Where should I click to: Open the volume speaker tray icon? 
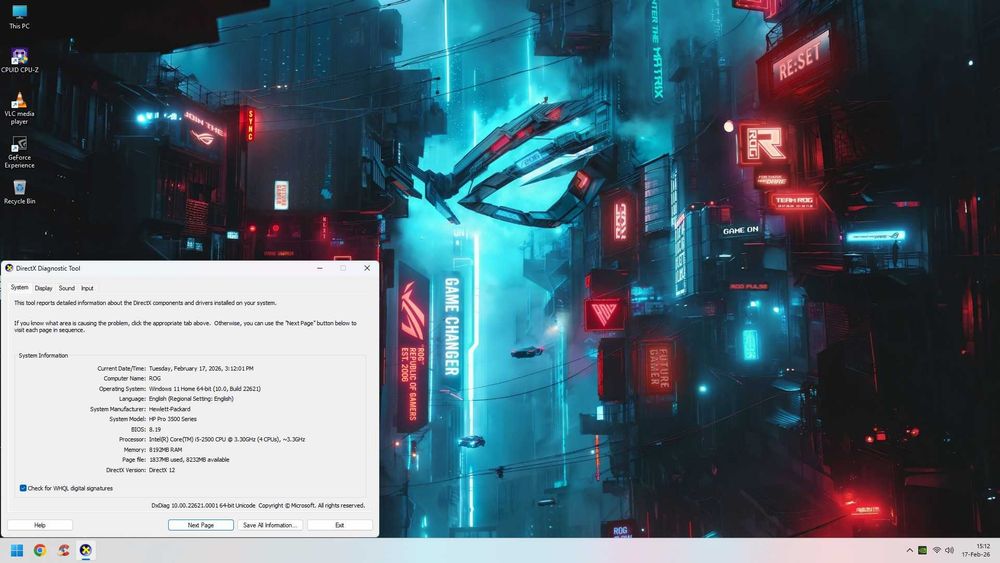tap(950, 550)
